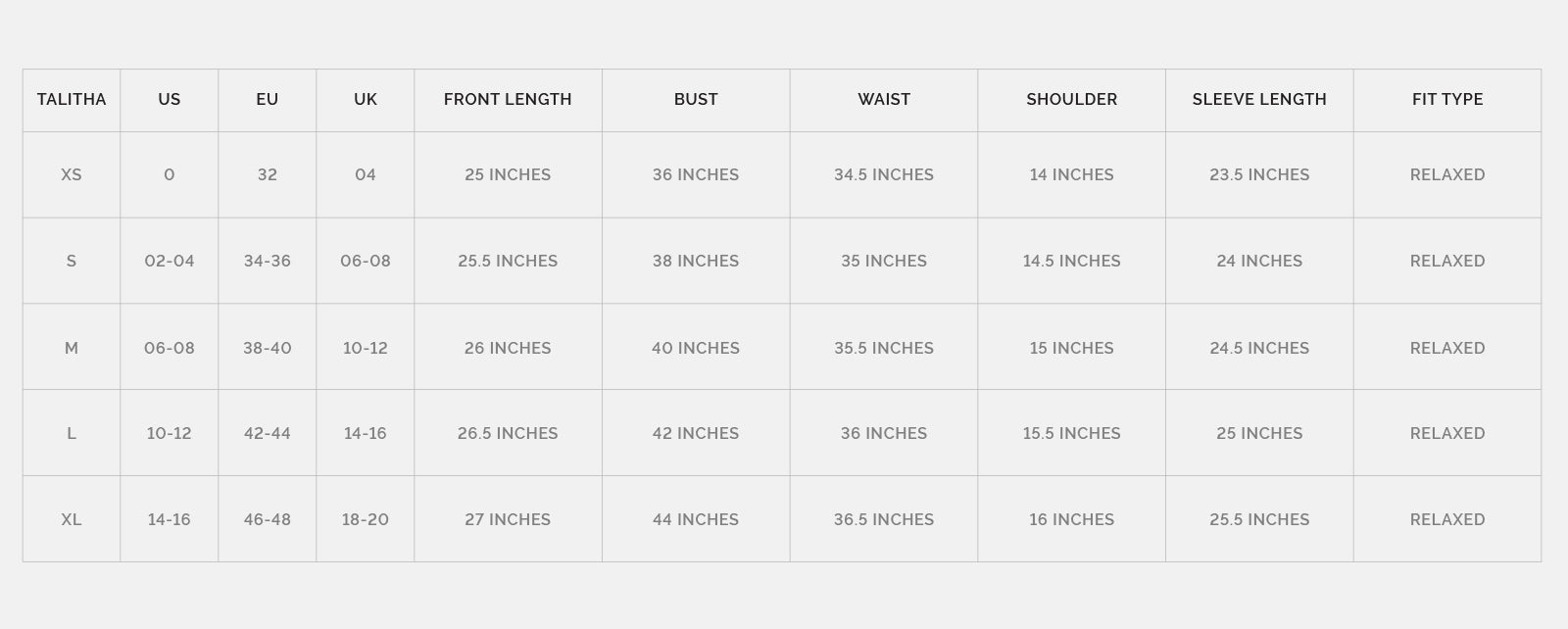This screenshot has width=1568, height=629.
Task: Select the 23.5 INCHES sleeve length cell
Action: click(x=1259, y=174)
